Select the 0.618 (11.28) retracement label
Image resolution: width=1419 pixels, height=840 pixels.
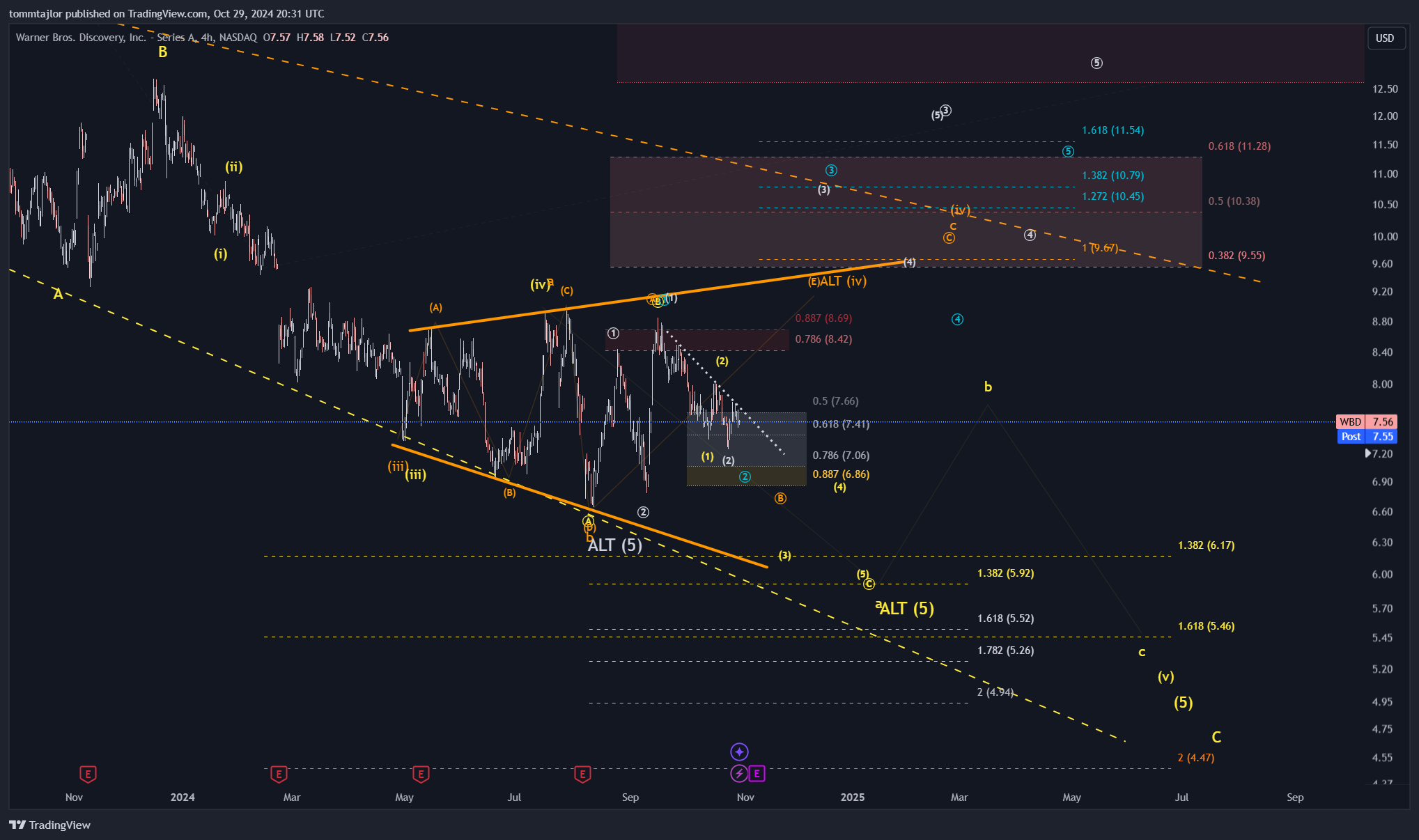[x=1239, y=146]
